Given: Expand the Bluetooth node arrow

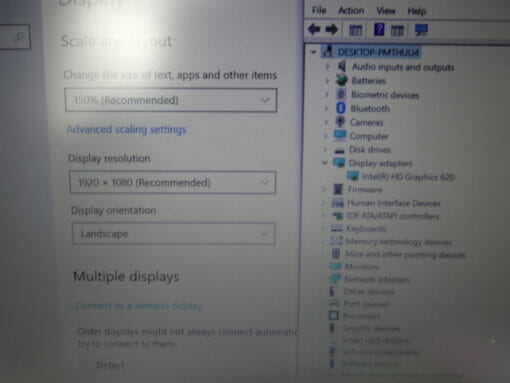Looking at the screenshot, I should [x=326, y=108].
